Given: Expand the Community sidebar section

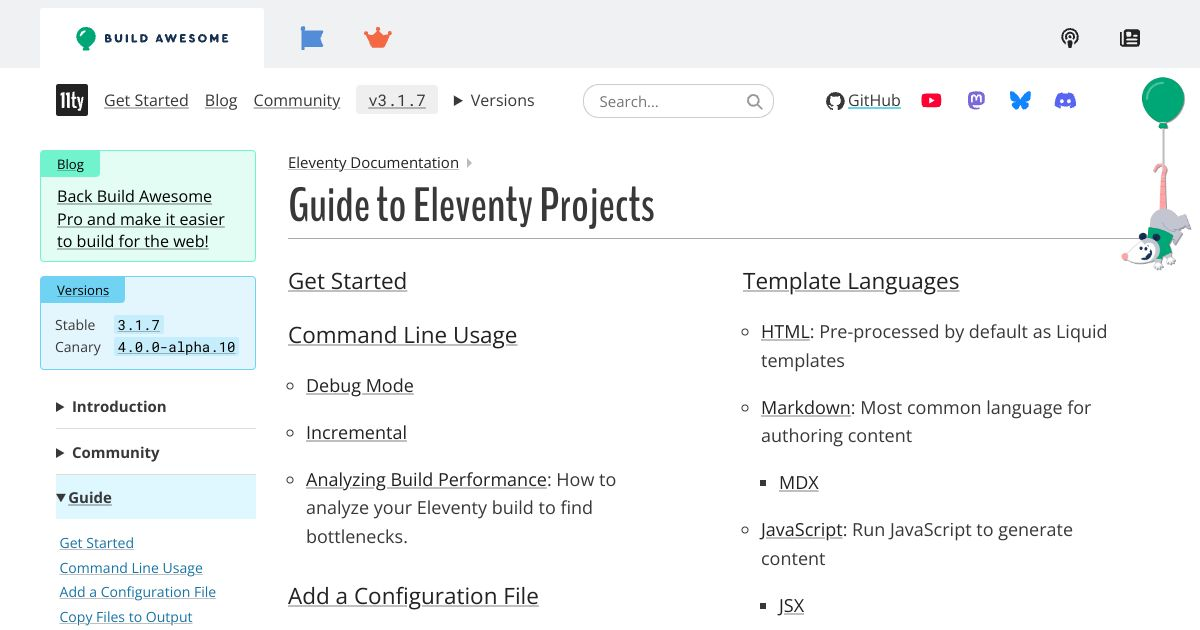Looking at the screenshot, I should point(108,452).
